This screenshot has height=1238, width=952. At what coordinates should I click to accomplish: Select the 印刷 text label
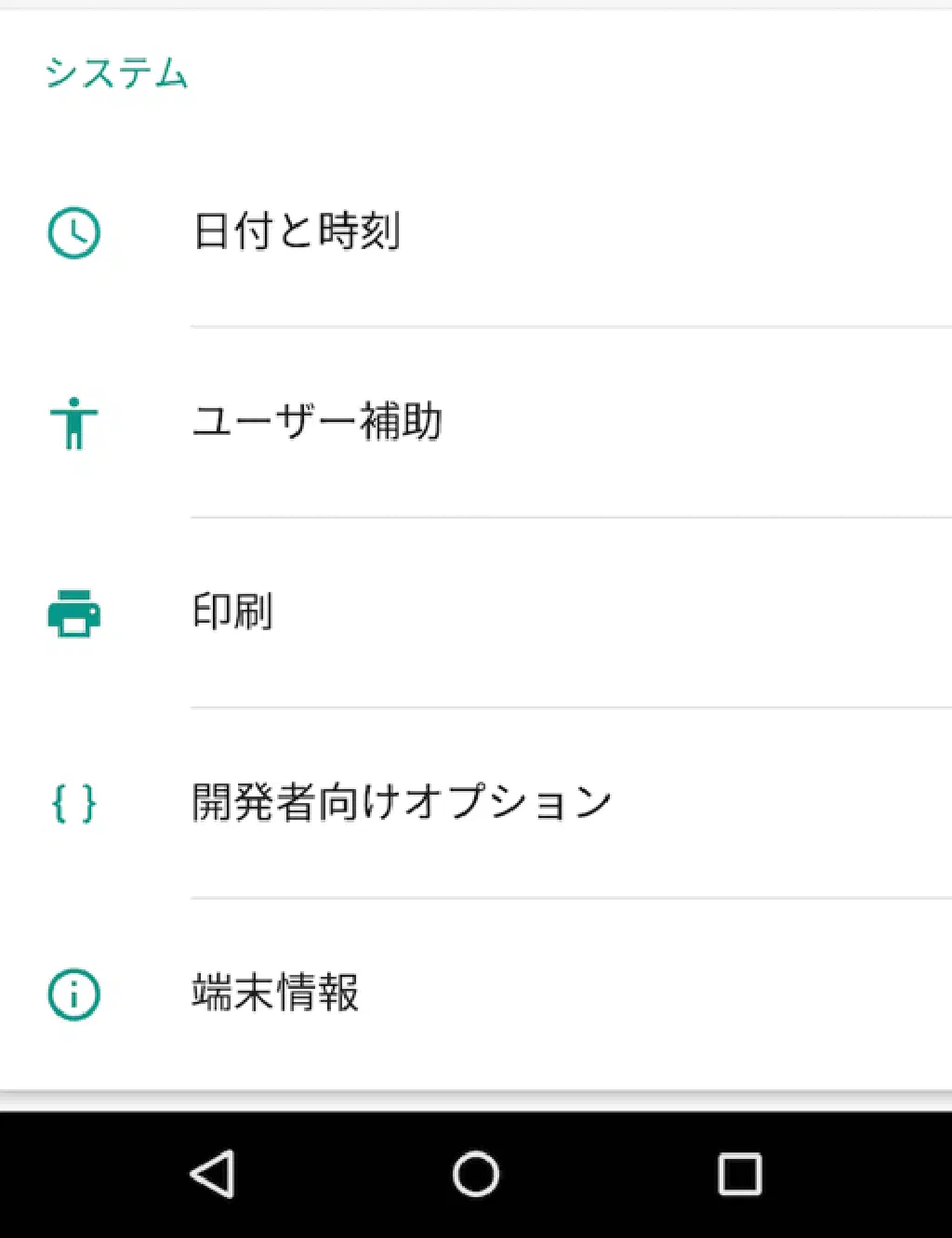(x=232, y=612)
